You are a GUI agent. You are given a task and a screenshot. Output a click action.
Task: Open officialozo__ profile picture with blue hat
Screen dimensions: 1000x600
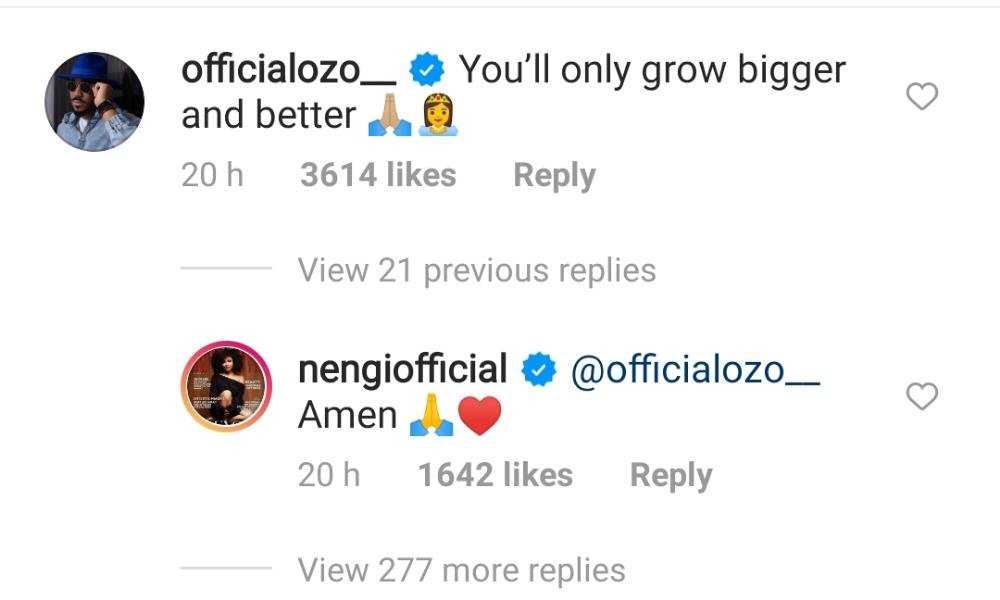95,101
